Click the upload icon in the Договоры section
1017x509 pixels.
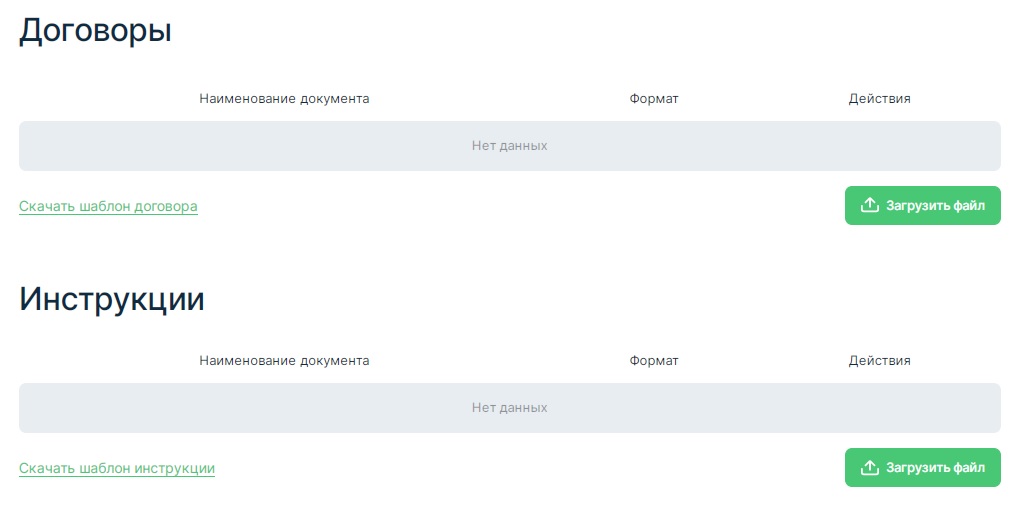click(x=870, y=205)
